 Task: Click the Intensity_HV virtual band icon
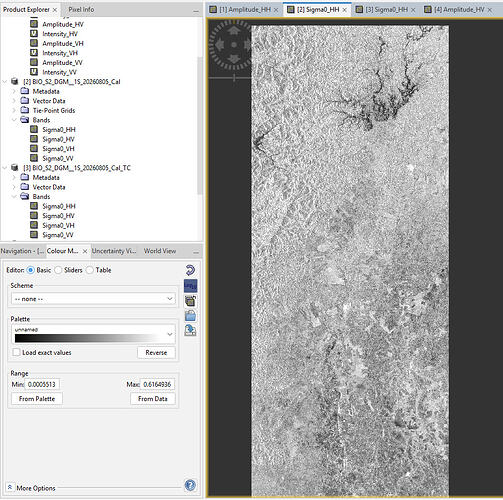point(34,34)
